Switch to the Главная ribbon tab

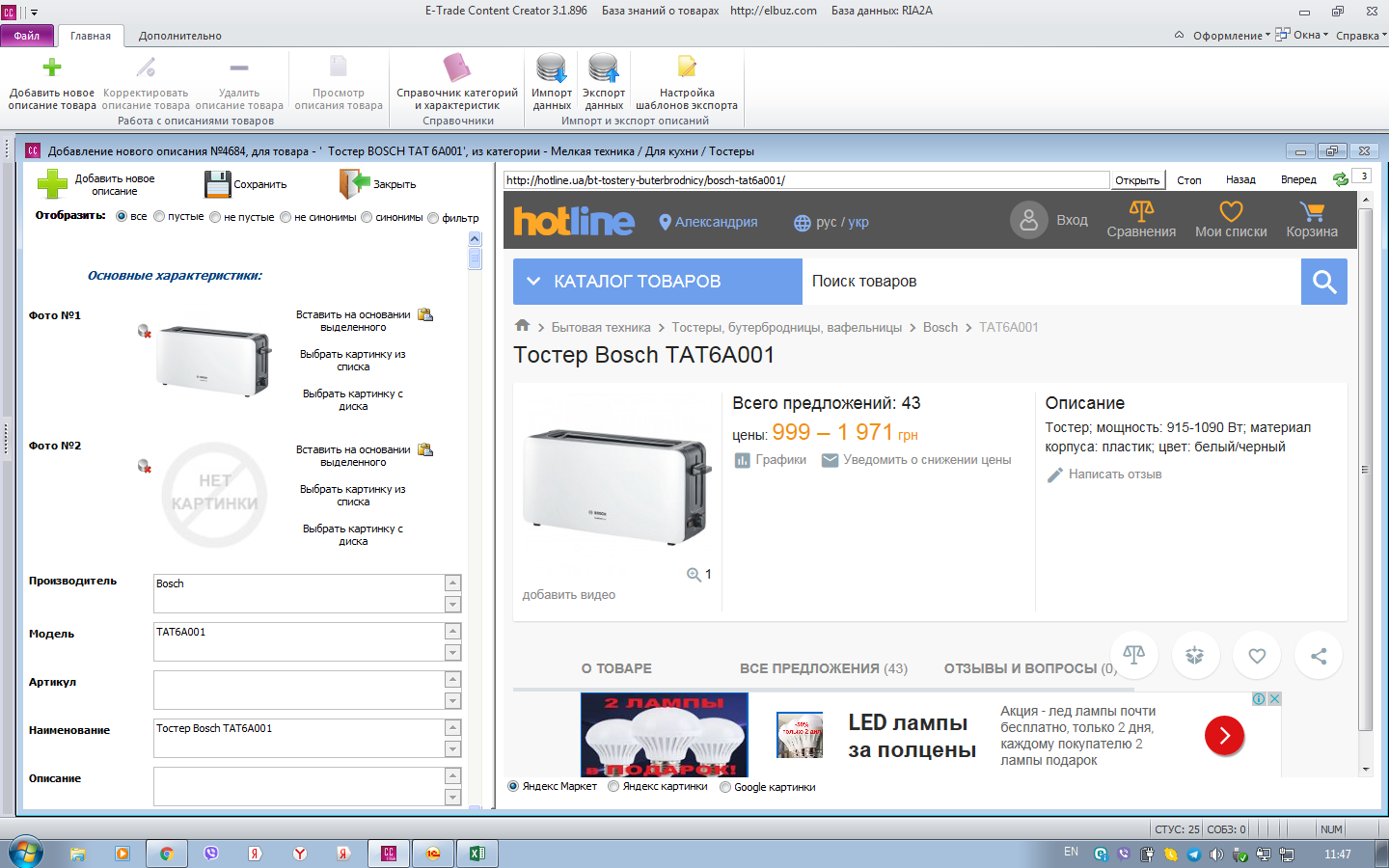pos(91,36)
